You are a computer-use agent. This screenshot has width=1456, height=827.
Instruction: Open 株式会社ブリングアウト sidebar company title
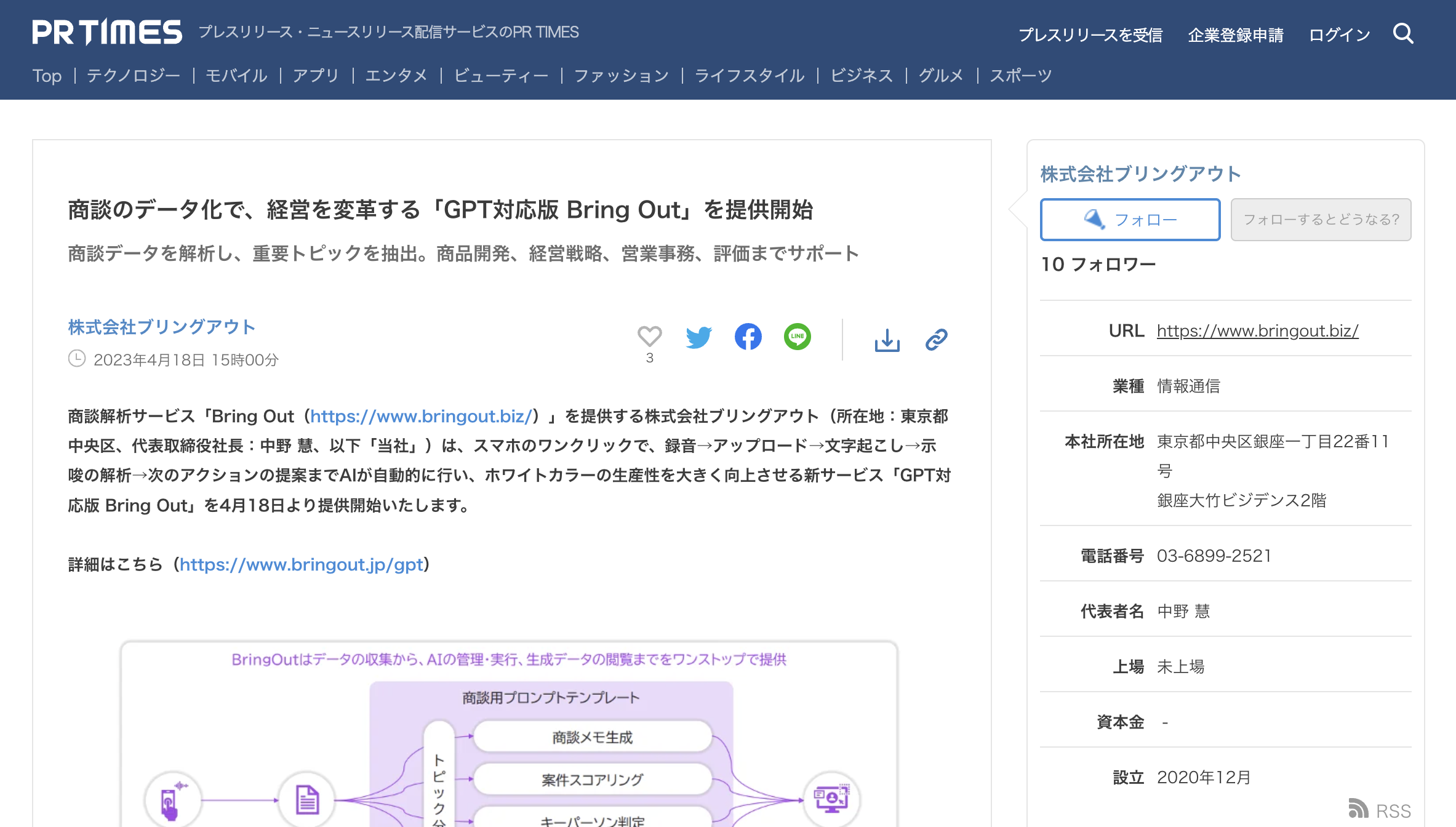1140,174
